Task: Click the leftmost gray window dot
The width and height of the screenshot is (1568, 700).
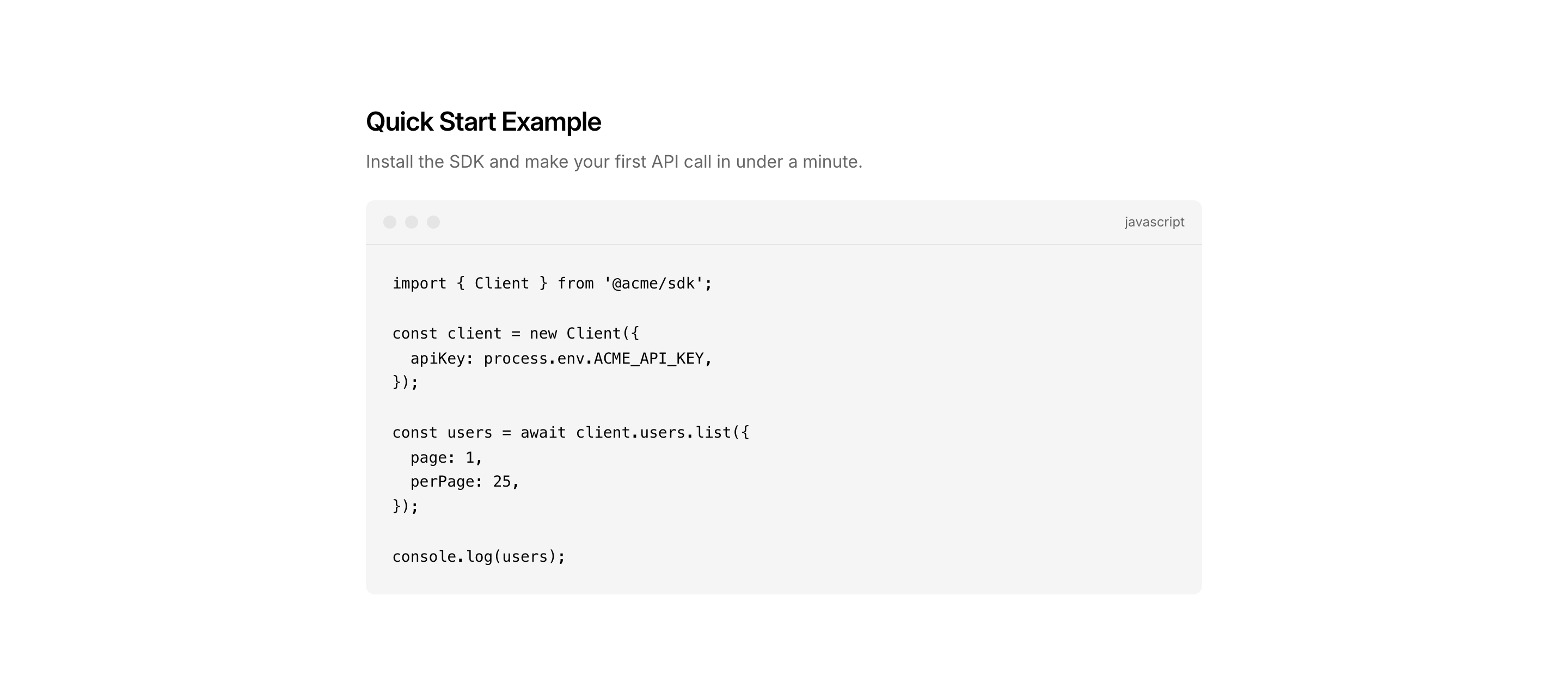Action: pos(390,222)
